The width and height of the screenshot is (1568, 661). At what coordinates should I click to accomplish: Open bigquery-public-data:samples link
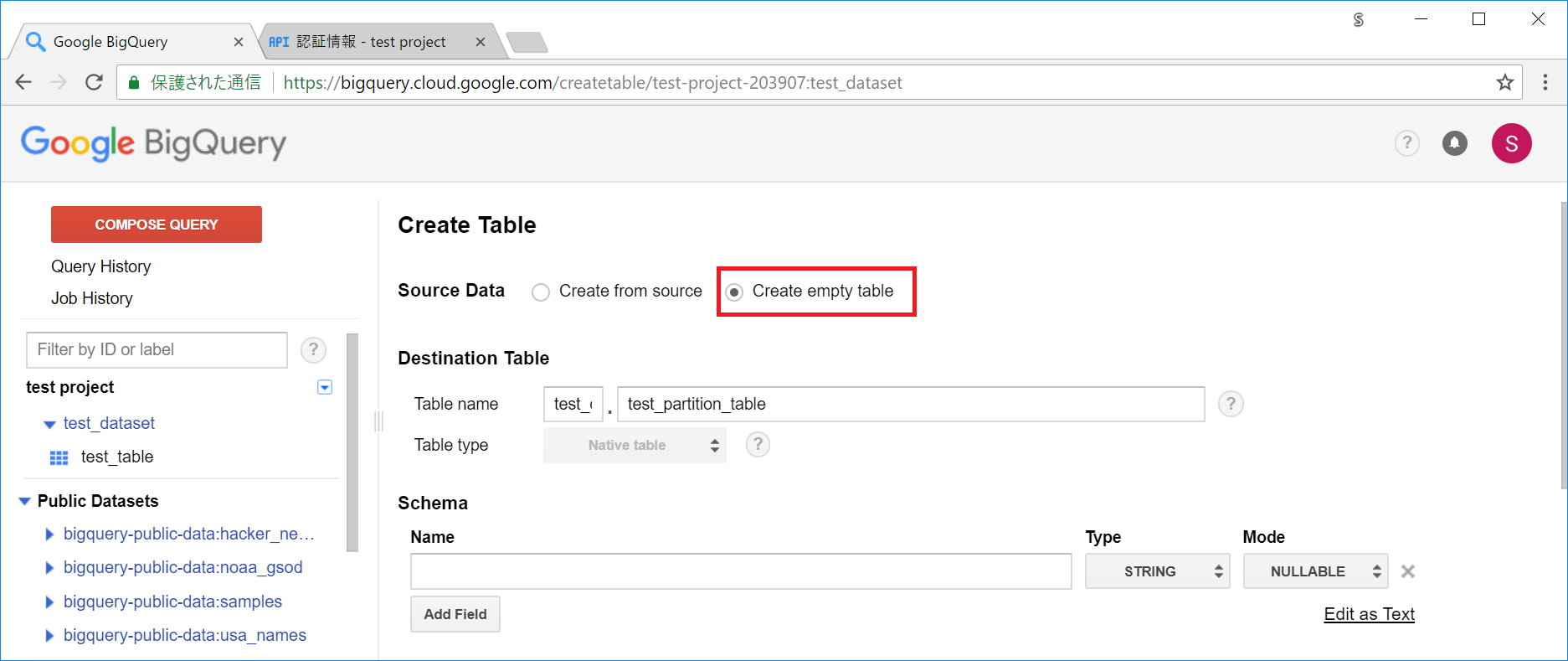pyautogui.click(x=172, y=602)
